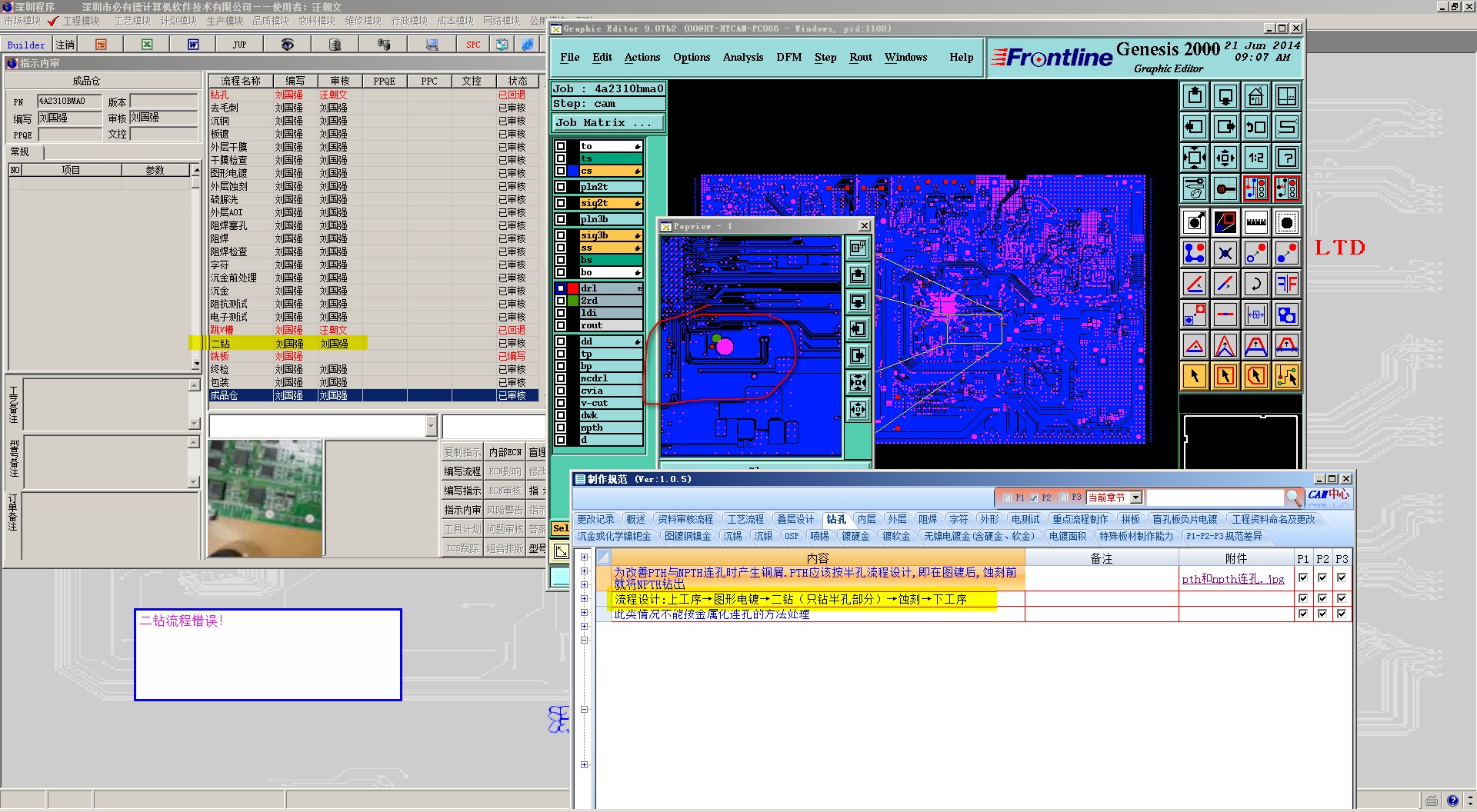Toggle P3 checkbox in the 此类情况 row
The image size is (1477, 812).
1342,614
